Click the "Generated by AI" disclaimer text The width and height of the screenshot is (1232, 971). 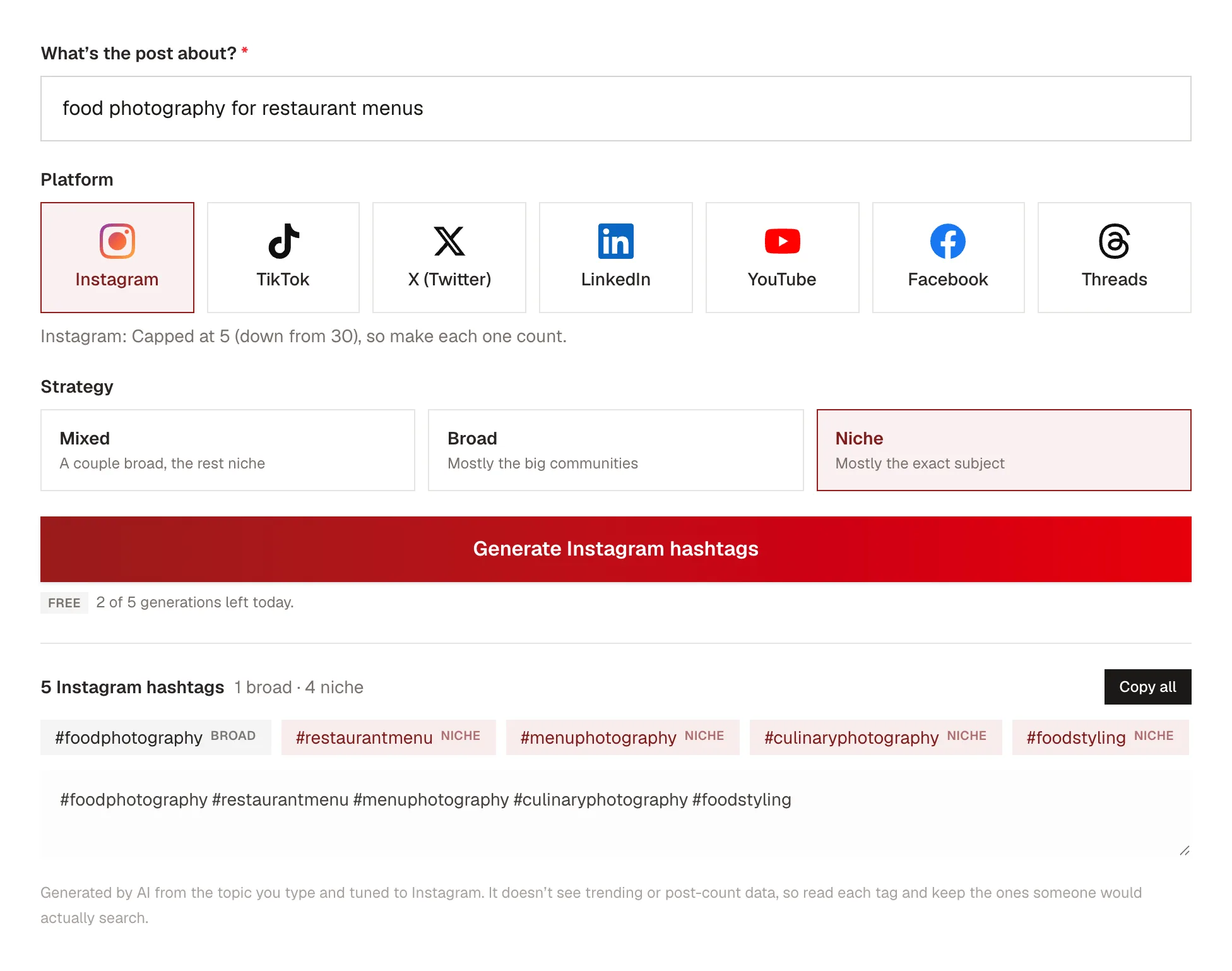[x=591, y=905]
